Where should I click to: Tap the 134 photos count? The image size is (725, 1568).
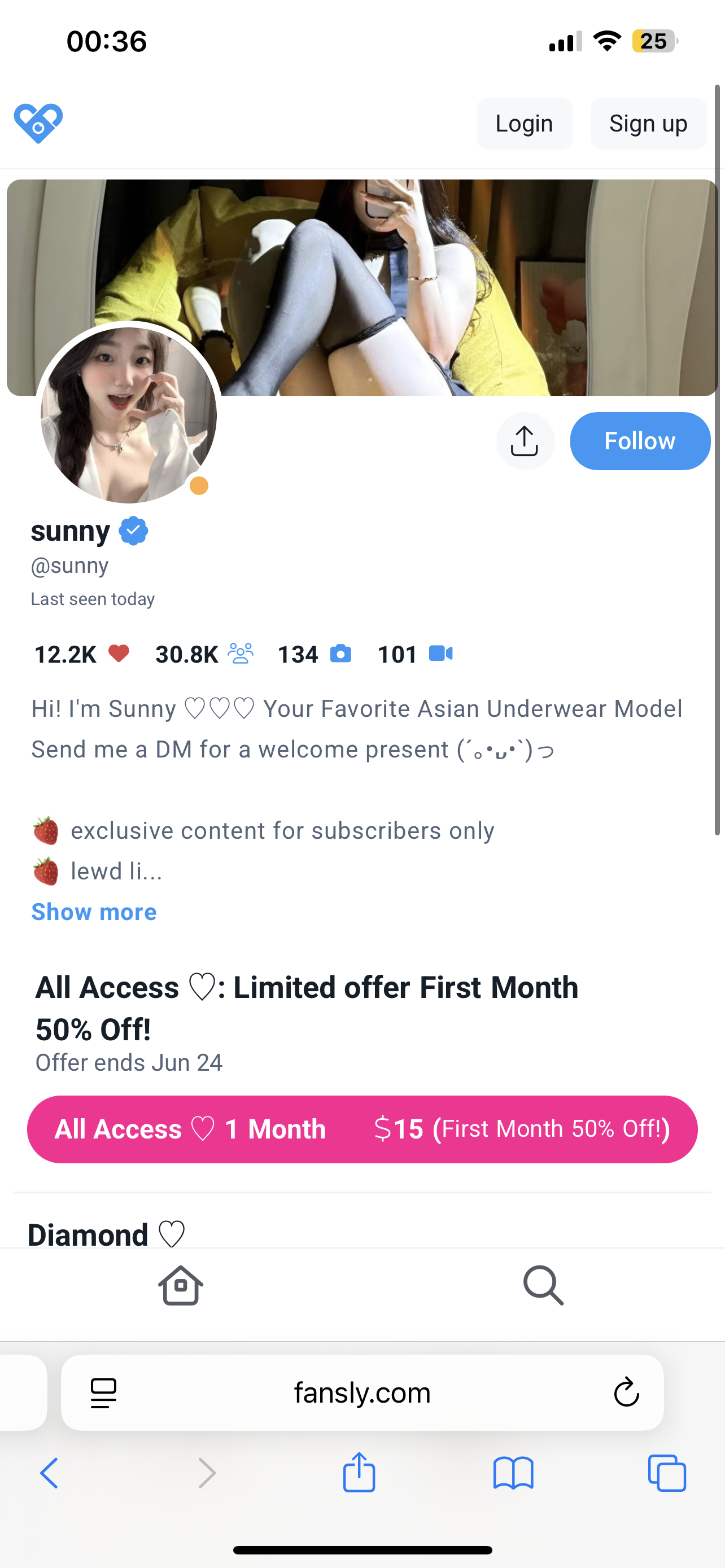click(314, 654)
